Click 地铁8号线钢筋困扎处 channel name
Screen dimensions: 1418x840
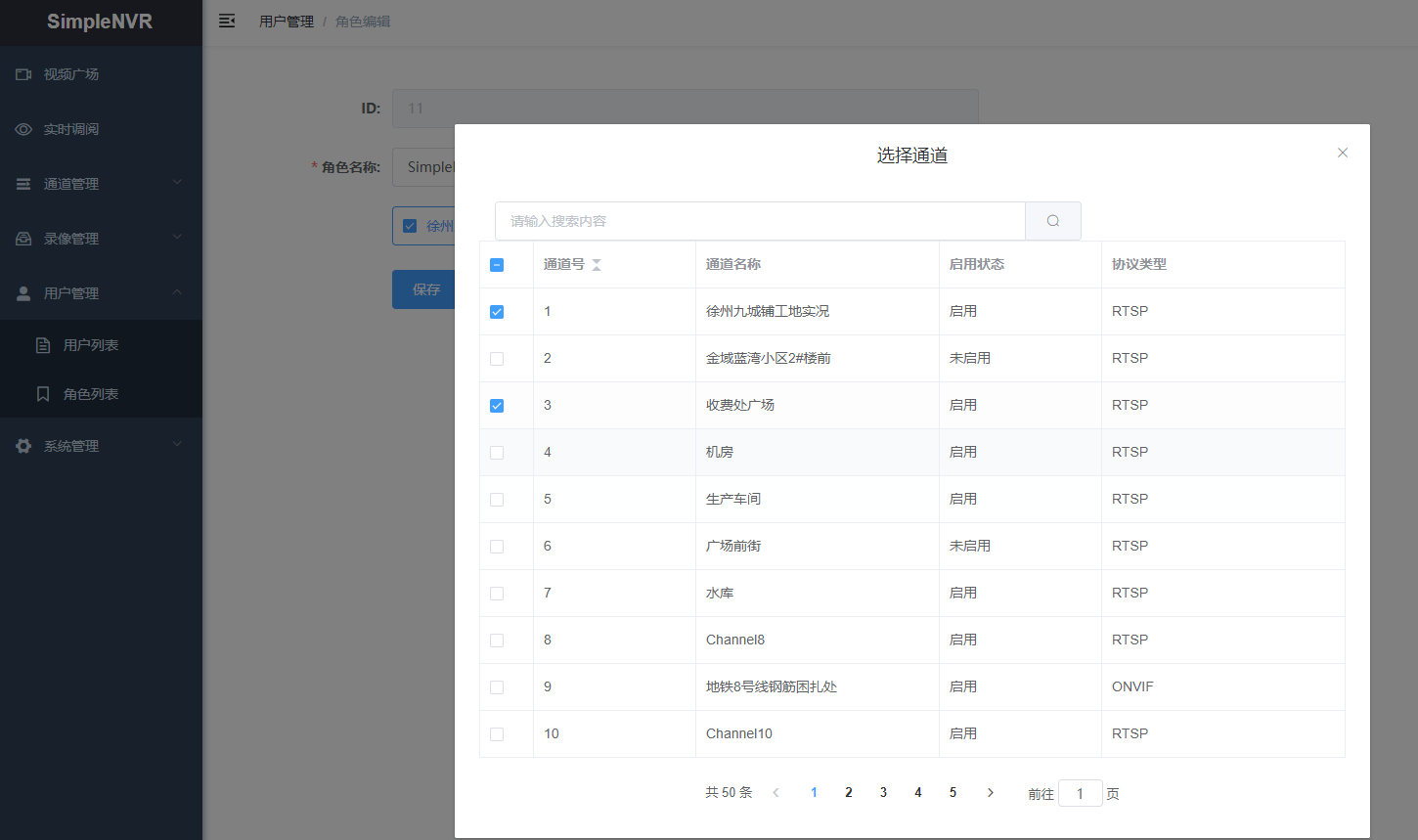(772, 686)
